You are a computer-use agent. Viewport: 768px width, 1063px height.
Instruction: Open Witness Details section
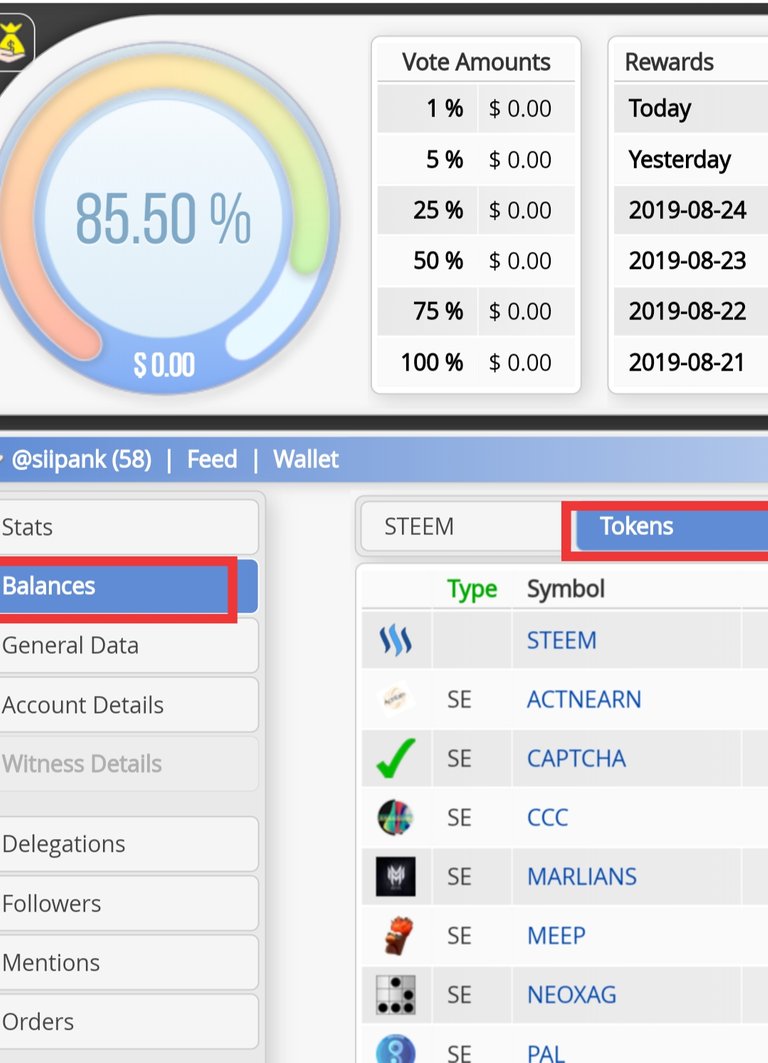(129, 764)
